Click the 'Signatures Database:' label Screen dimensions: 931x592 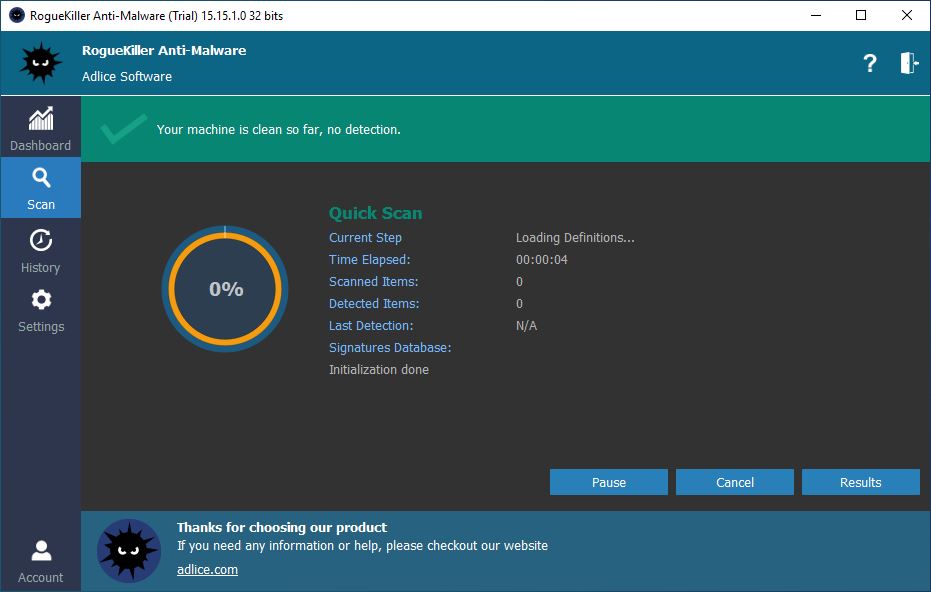click(390, 347)
